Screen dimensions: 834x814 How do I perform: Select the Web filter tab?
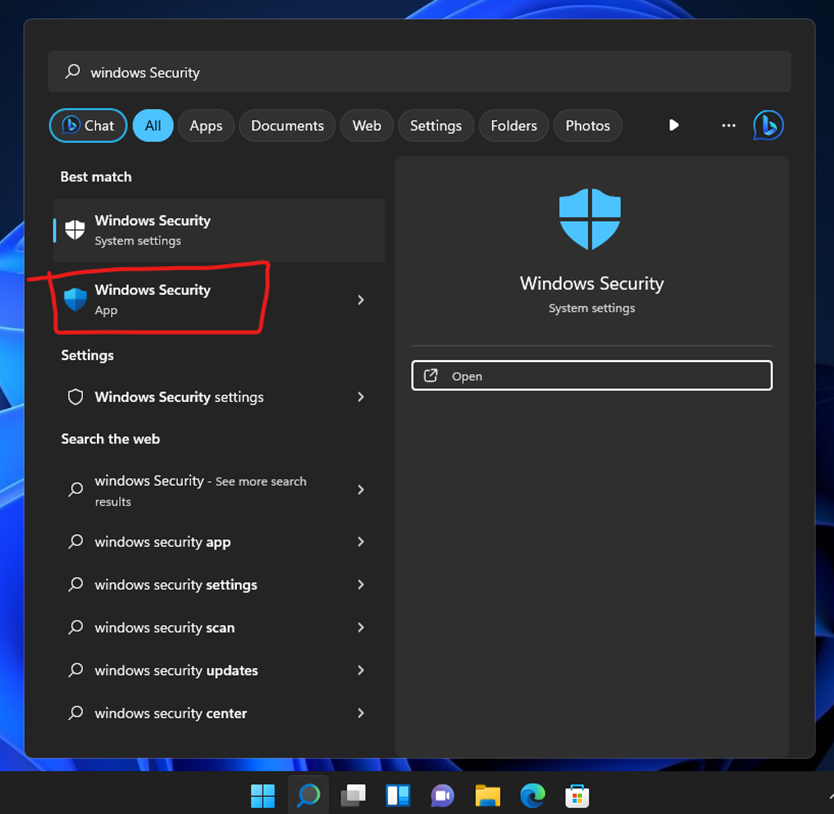coord(366,126)
